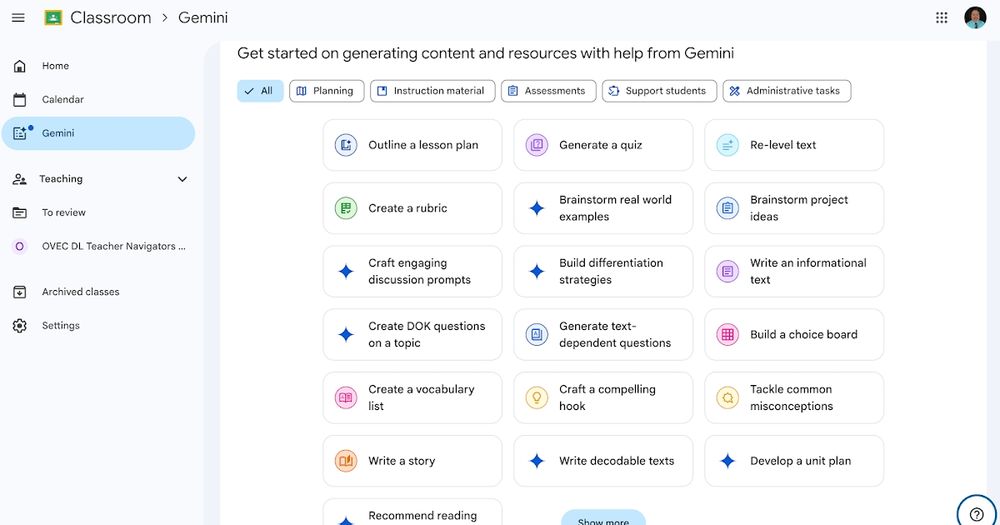This screenshot has width=1000, height=525.
Task: Click the Archived classes box icon
Action: (x=20, y=292)
